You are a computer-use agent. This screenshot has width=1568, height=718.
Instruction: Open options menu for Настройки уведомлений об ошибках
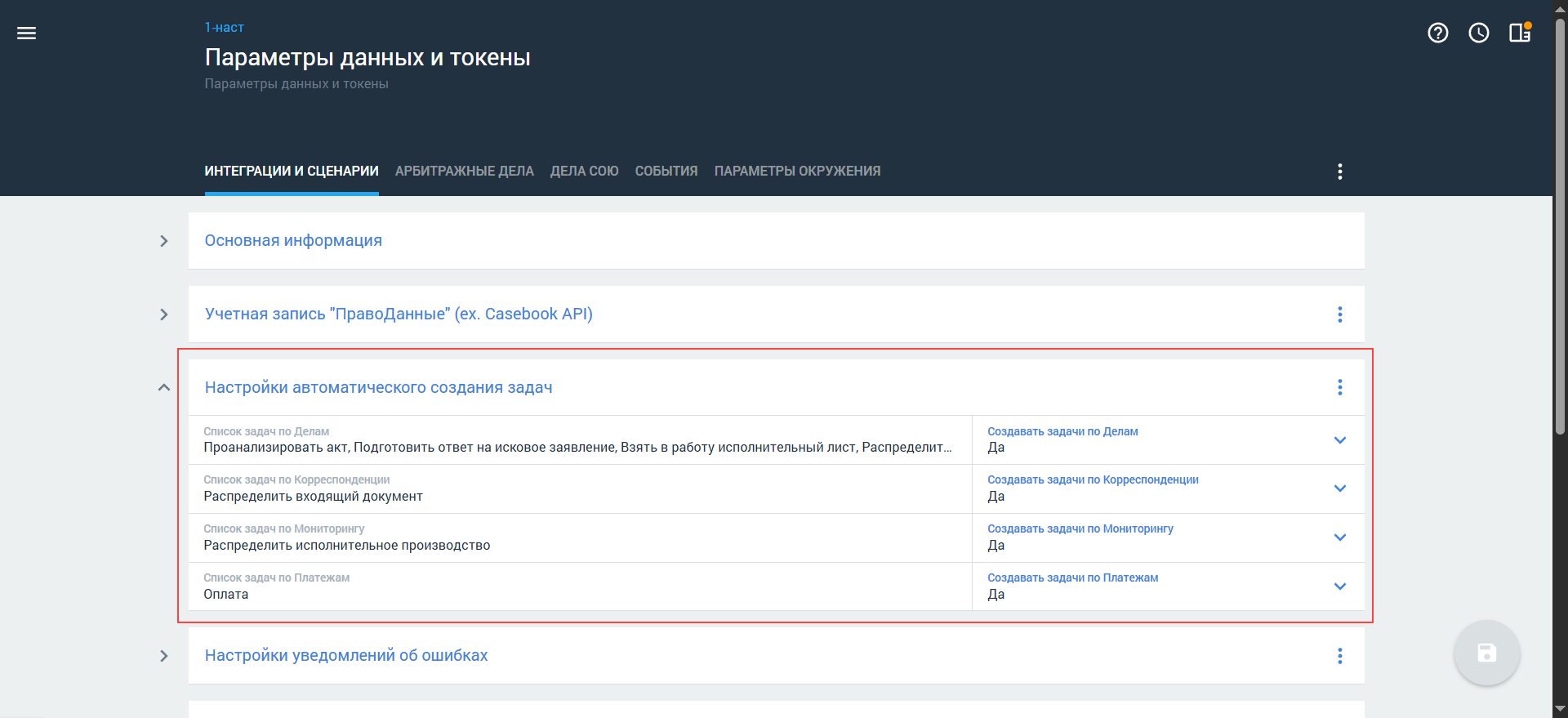(x=1340, y=656)
